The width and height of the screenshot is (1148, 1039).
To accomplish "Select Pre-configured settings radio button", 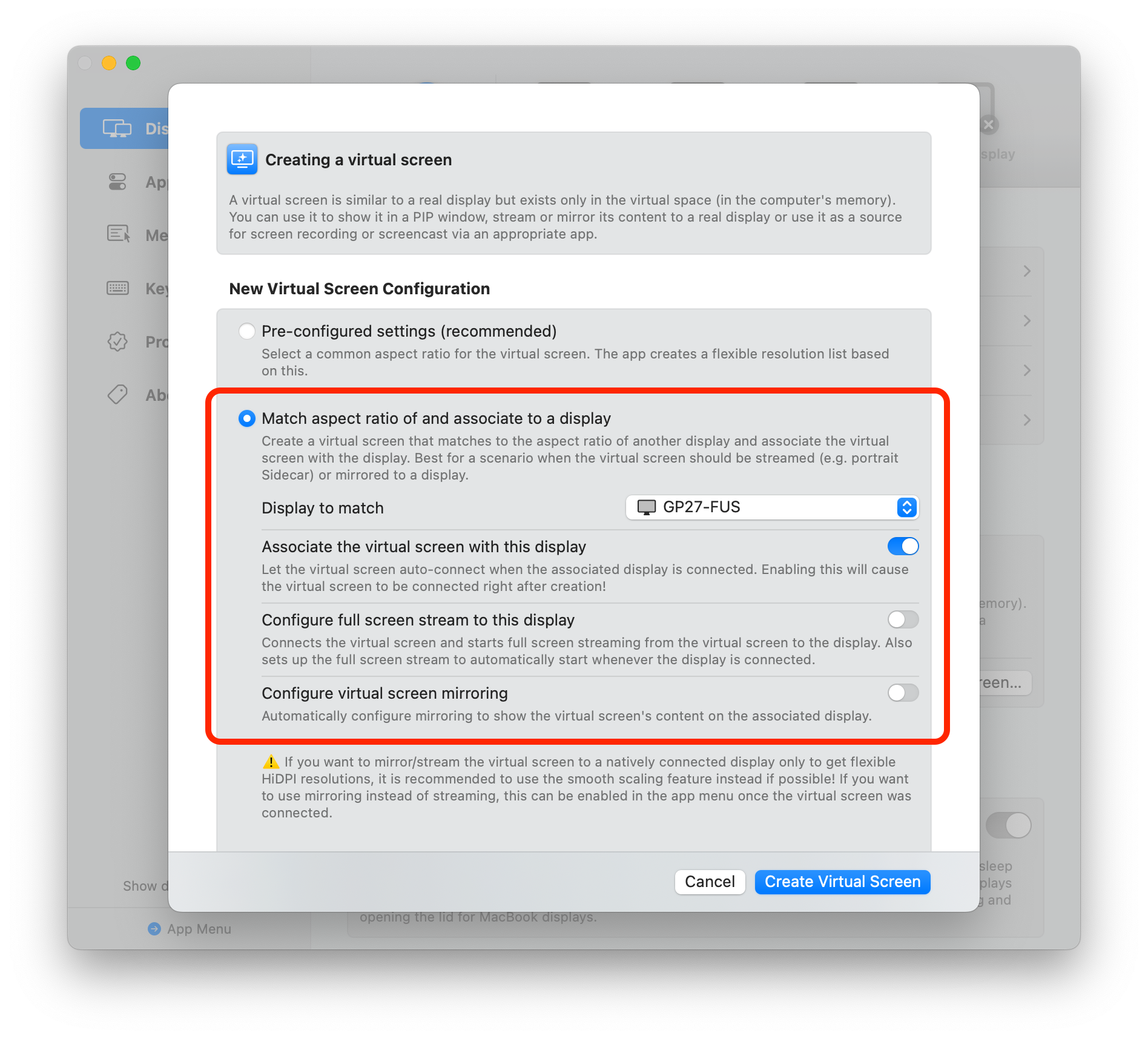I will click(x=246, y=331).
